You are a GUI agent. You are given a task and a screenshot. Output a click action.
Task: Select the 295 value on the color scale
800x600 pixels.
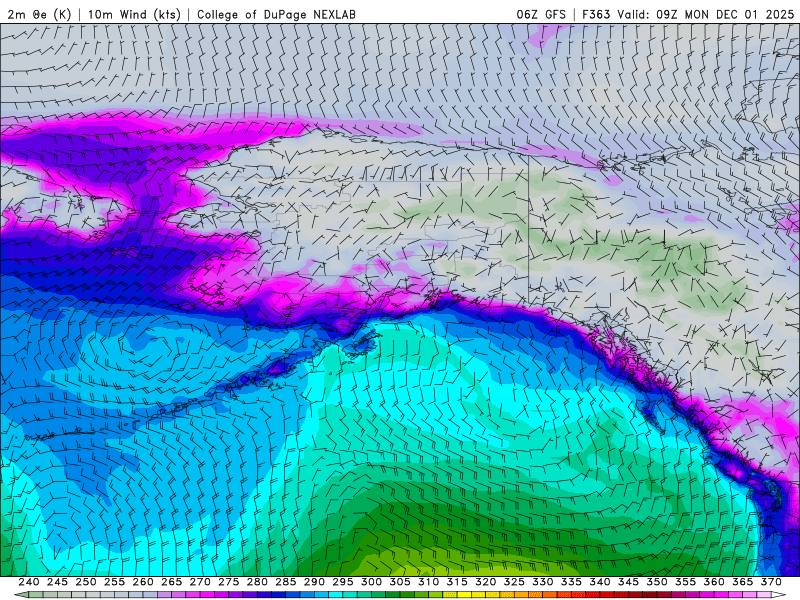tap(343, 582)
